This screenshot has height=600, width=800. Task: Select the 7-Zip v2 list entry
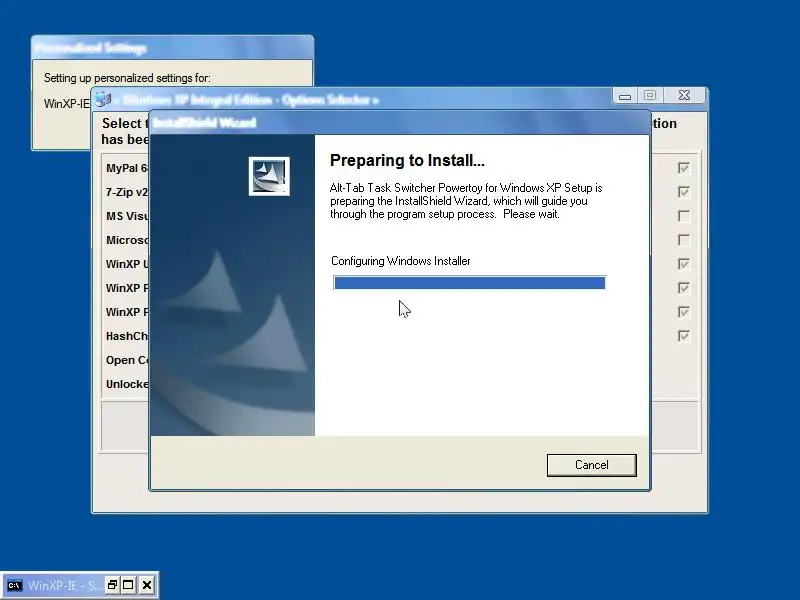click(x=127, y=192)
